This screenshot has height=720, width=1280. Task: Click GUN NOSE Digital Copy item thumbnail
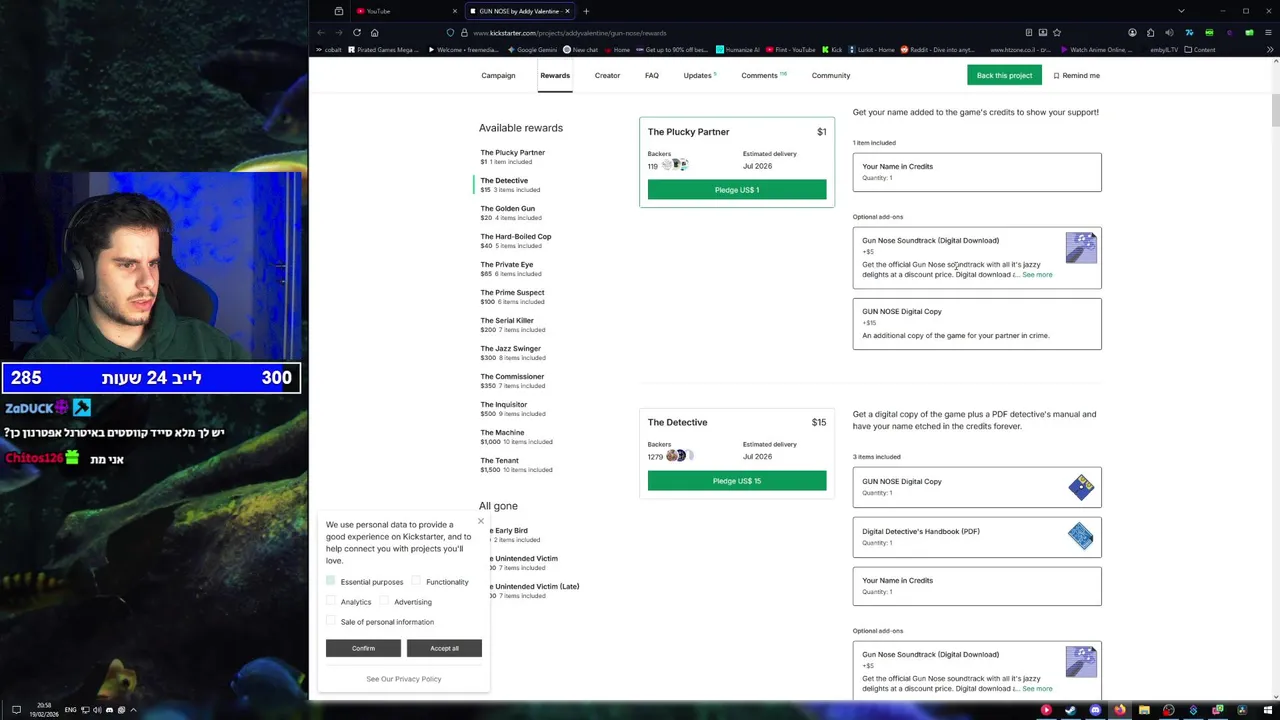[x=1081, y=487]
